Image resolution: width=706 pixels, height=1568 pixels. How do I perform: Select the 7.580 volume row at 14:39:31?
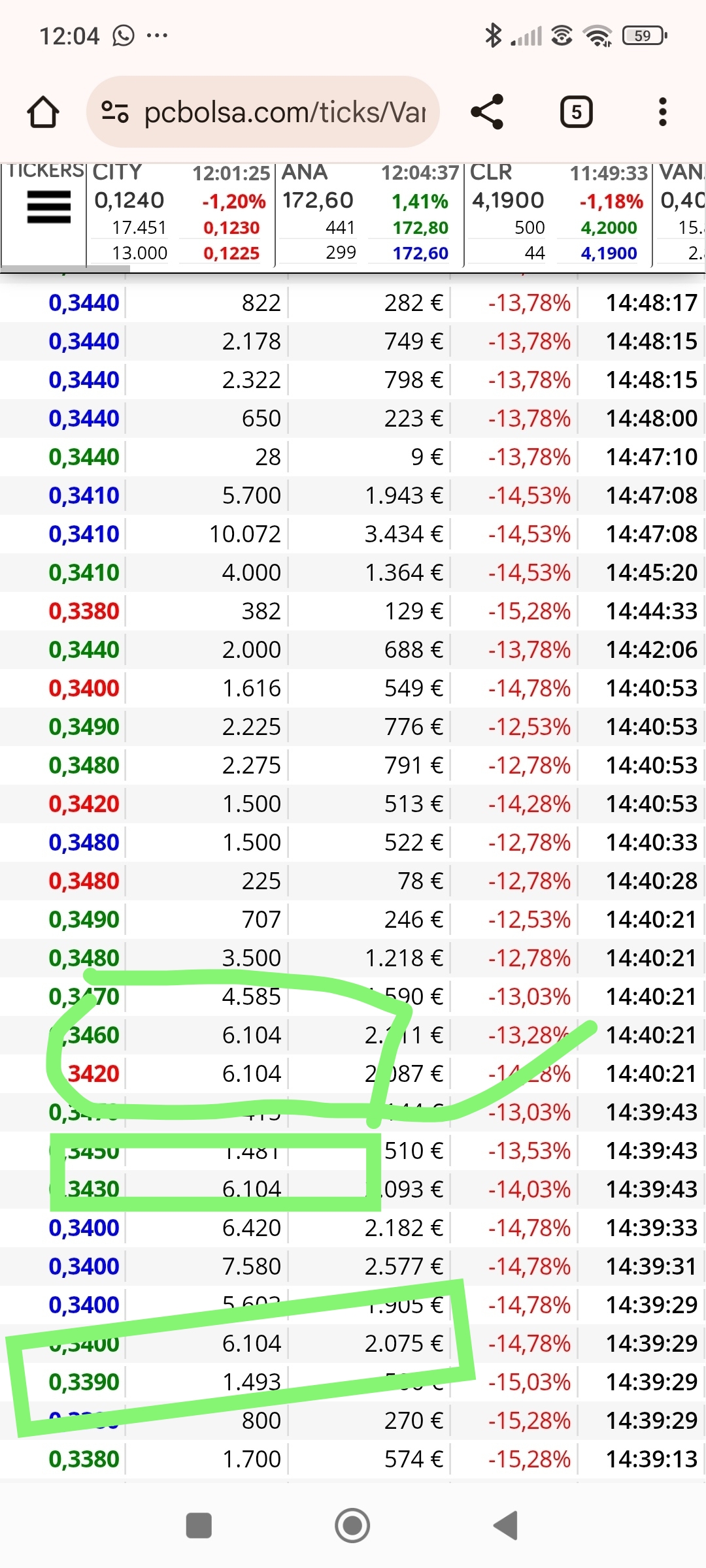point(353,1267)
